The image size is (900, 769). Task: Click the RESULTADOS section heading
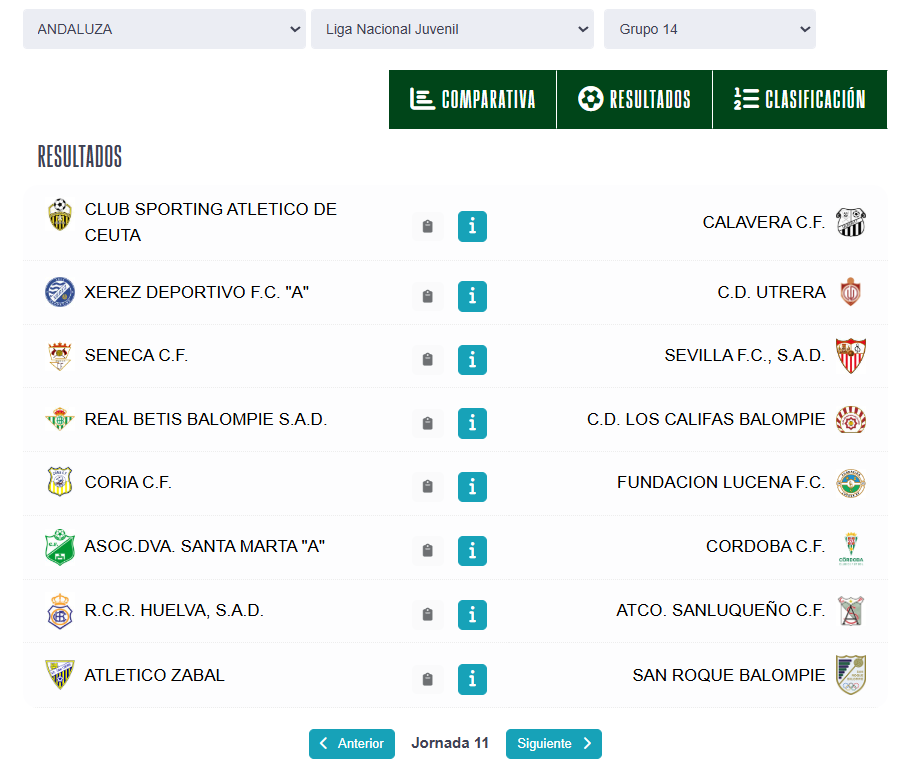[80, 156]
